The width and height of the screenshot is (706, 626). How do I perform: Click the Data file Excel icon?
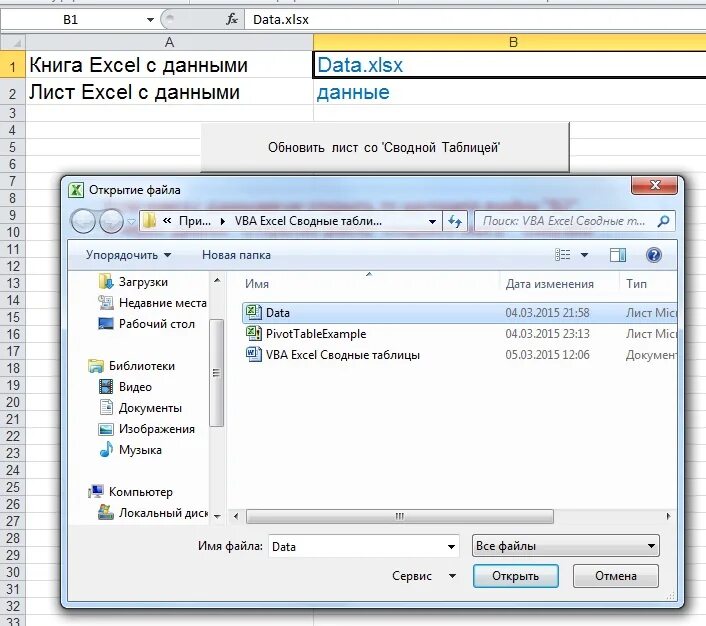click(254, 312)
